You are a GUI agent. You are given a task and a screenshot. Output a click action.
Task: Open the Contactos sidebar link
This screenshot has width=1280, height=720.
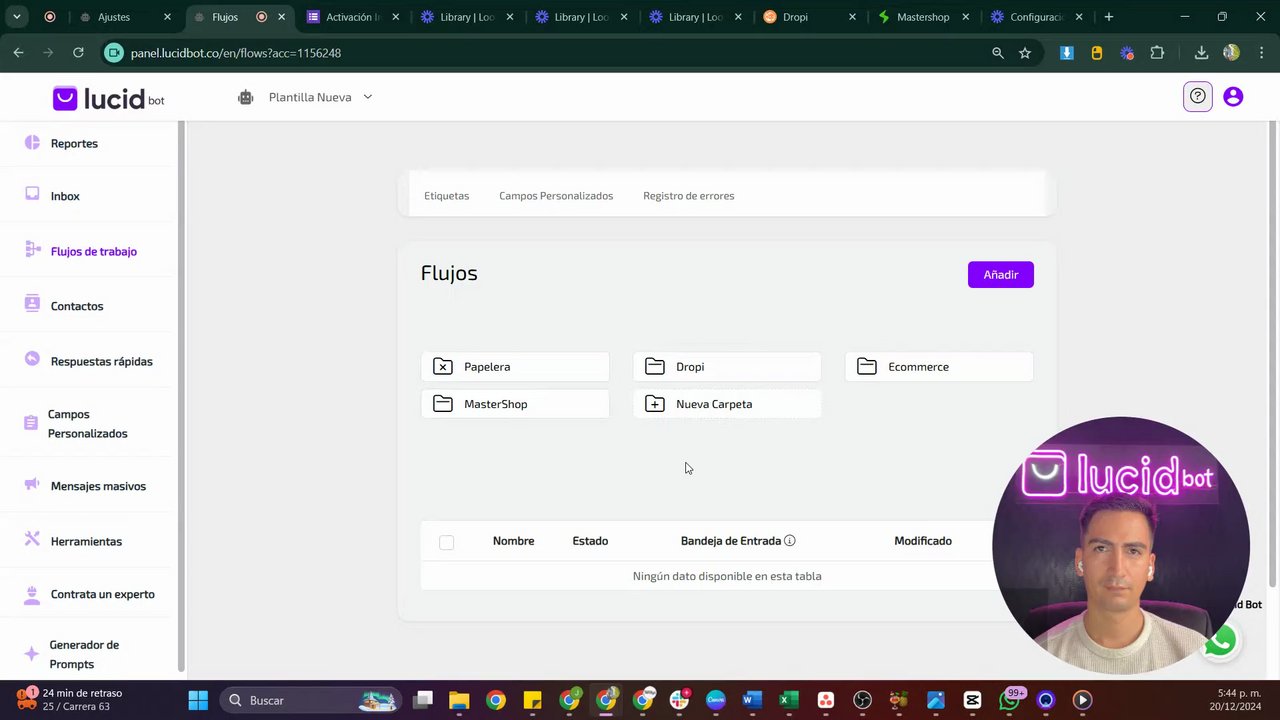[77, 306]
